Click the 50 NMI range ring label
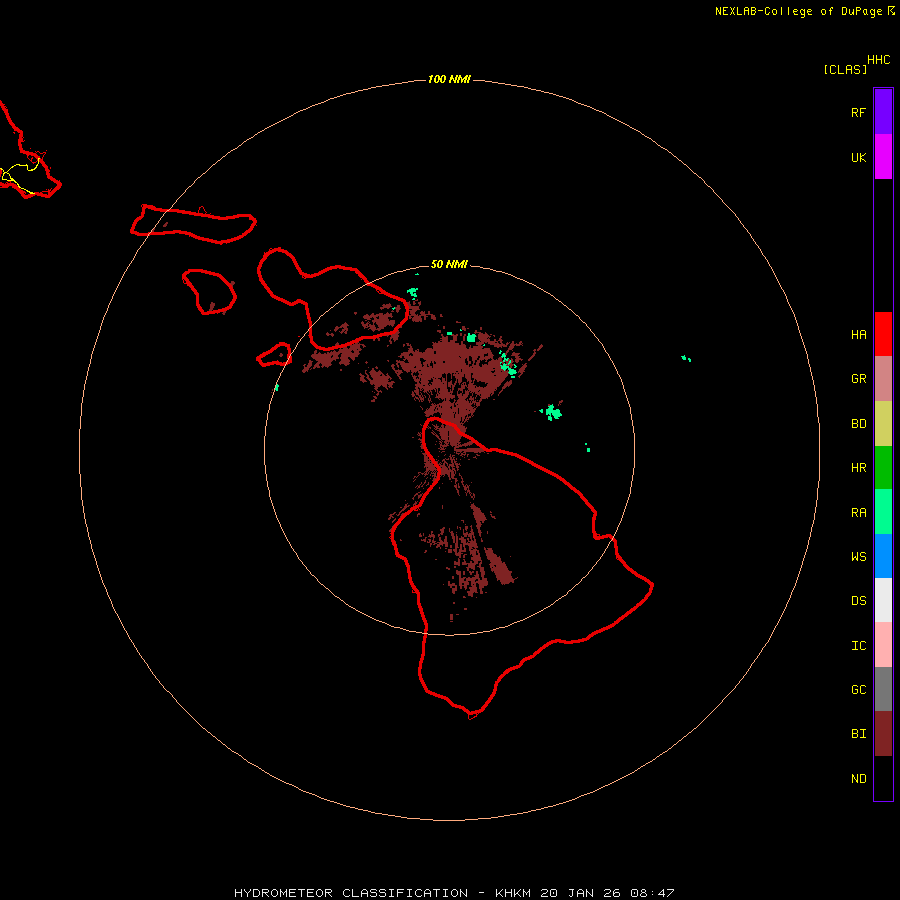Viewport: 900px width, 900px height. [x=449, y=264]
